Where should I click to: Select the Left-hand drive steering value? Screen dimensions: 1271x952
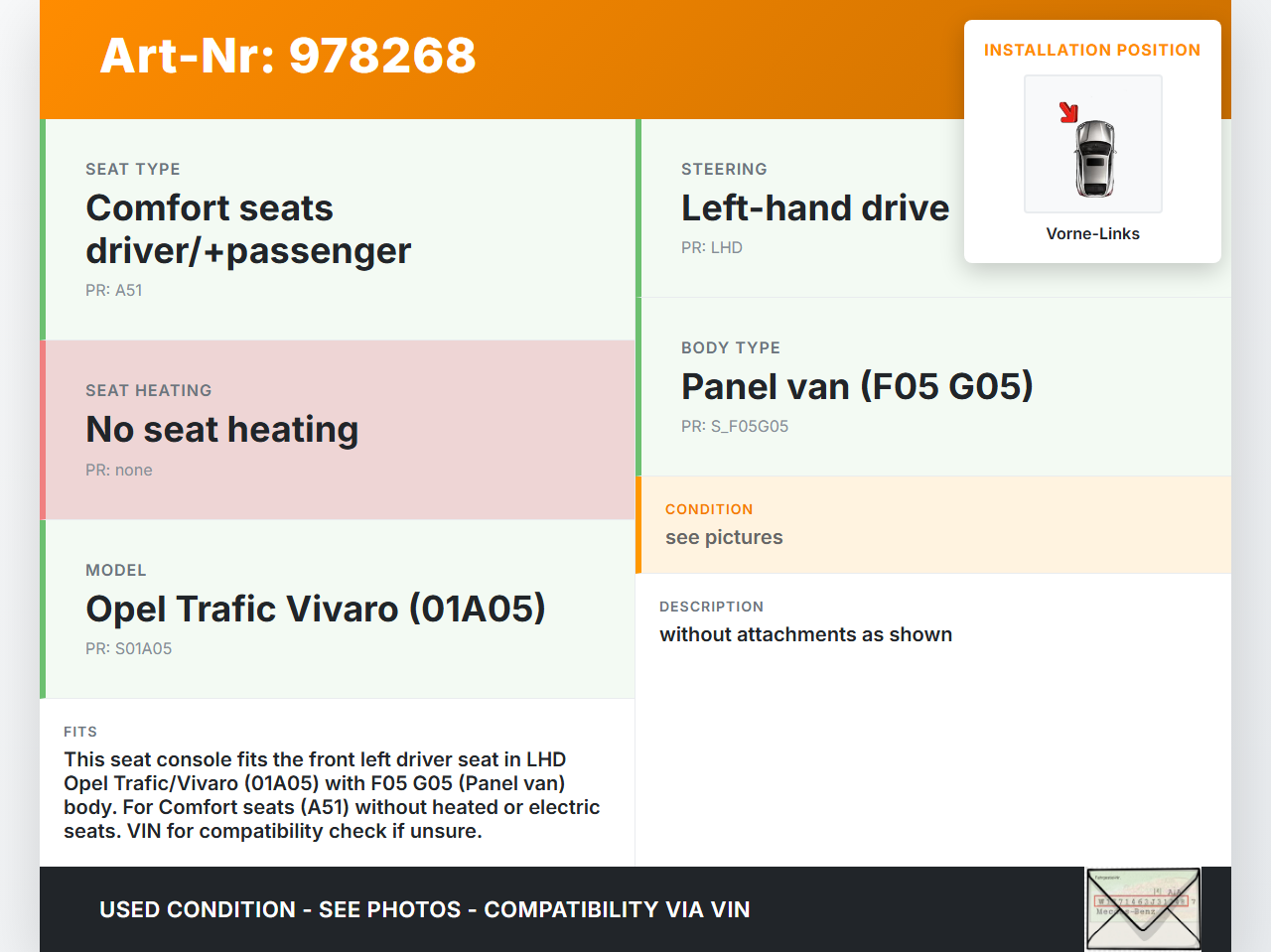pyautogui.click(x=814, y=208)
